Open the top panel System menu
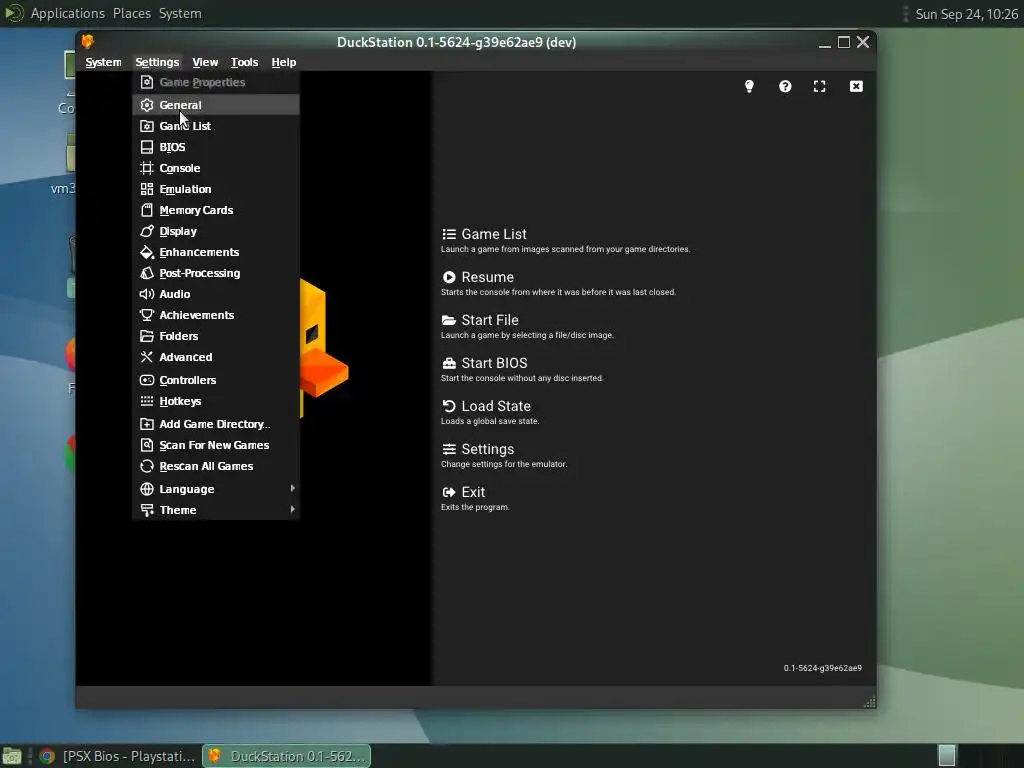The width and height of the screenshot is (1024, 768). click(x=180, y=13)
